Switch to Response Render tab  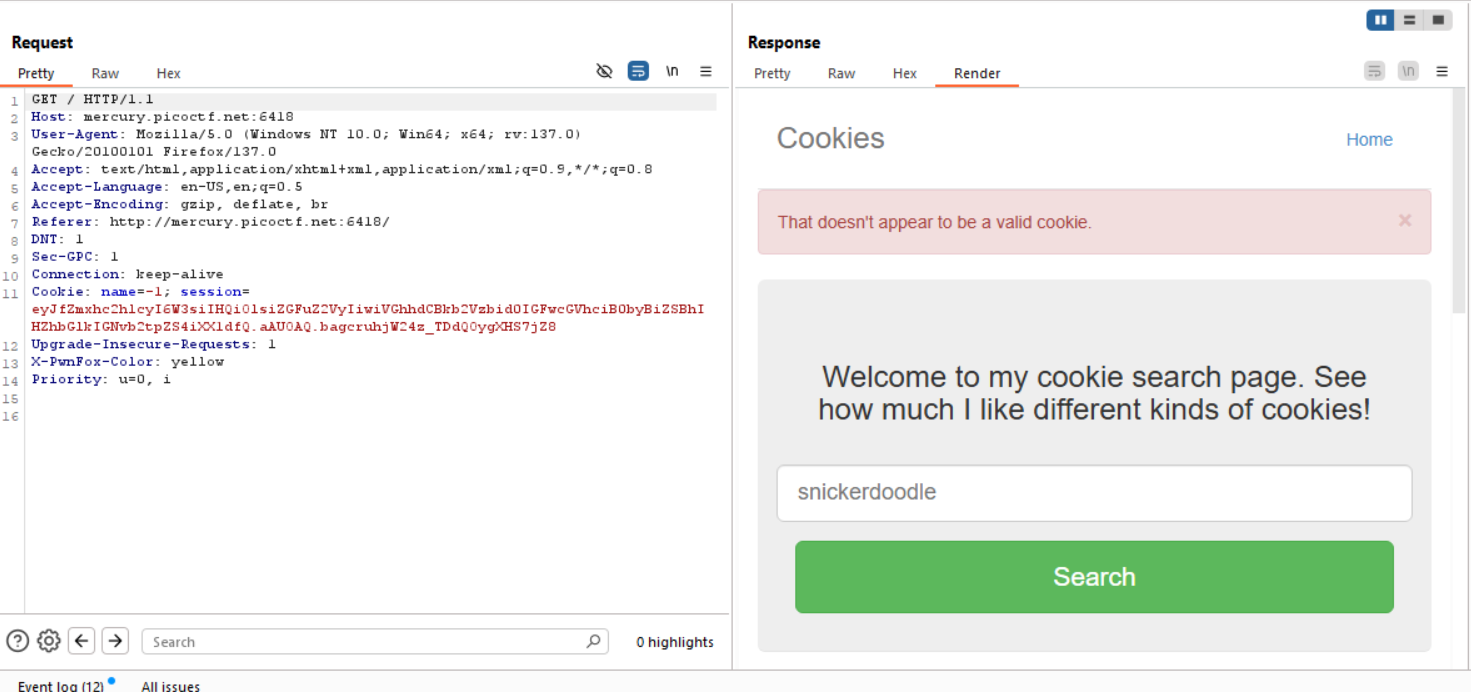977,73
